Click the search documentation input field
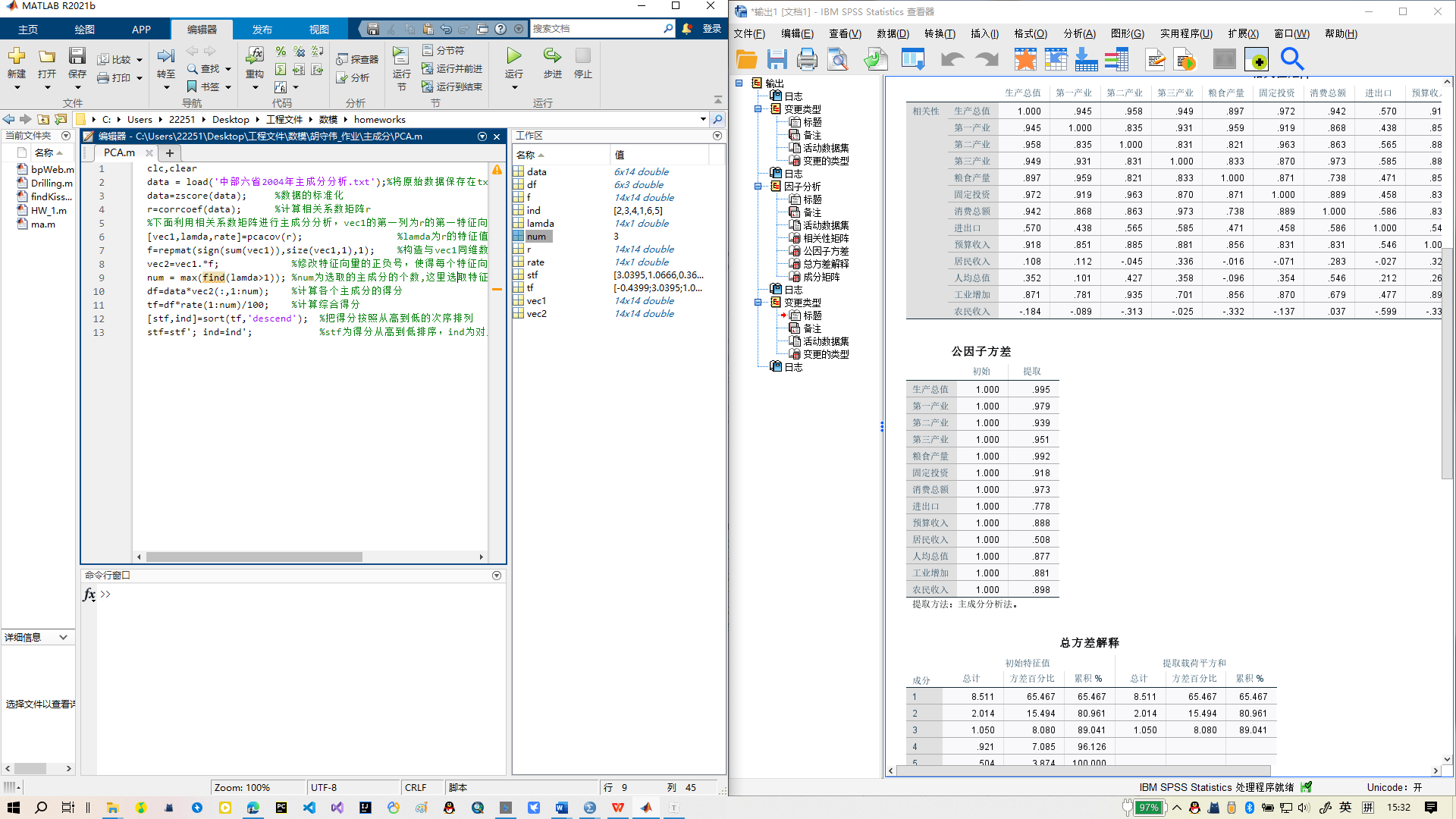The height and width of the screenshot is (819, 1456). tap(595, 29)
